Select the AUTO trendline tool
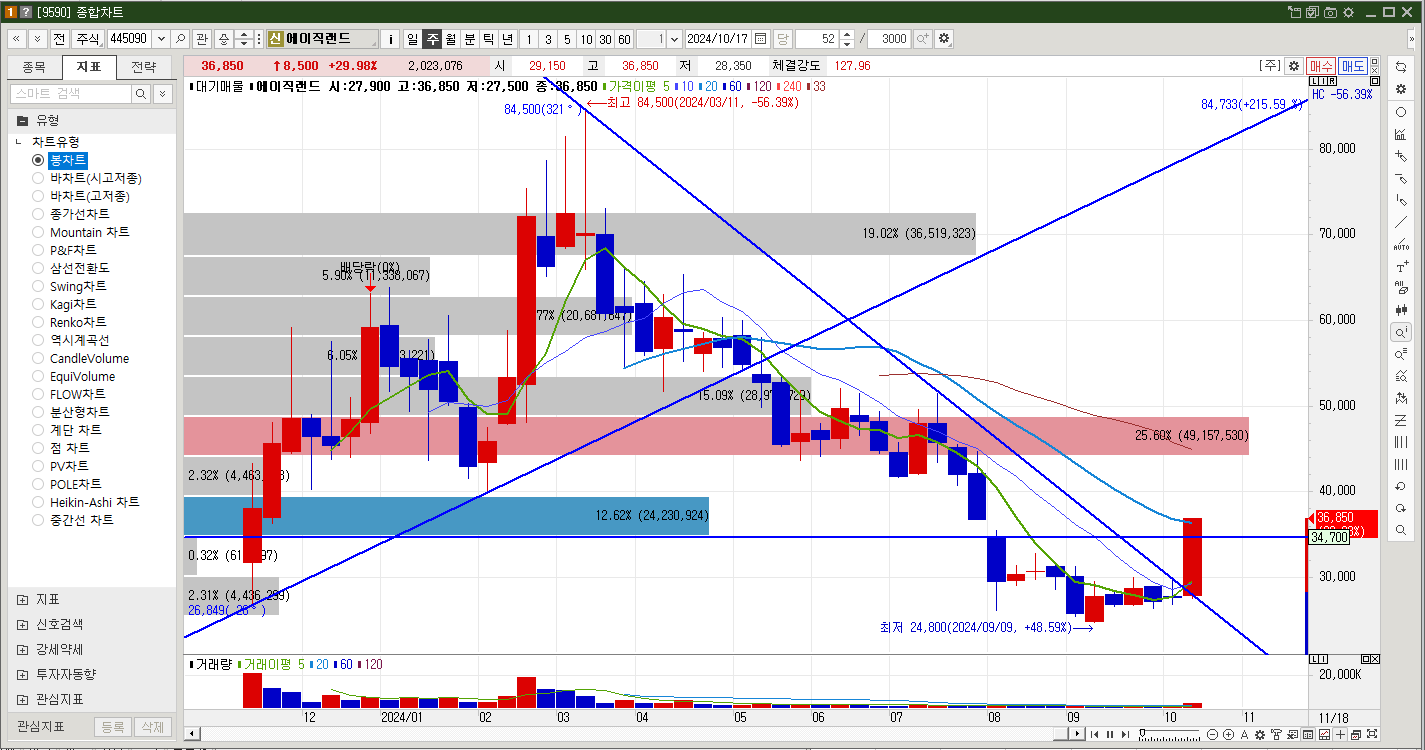Screen dimensions: 1425x750 (x=1400, y=244)
